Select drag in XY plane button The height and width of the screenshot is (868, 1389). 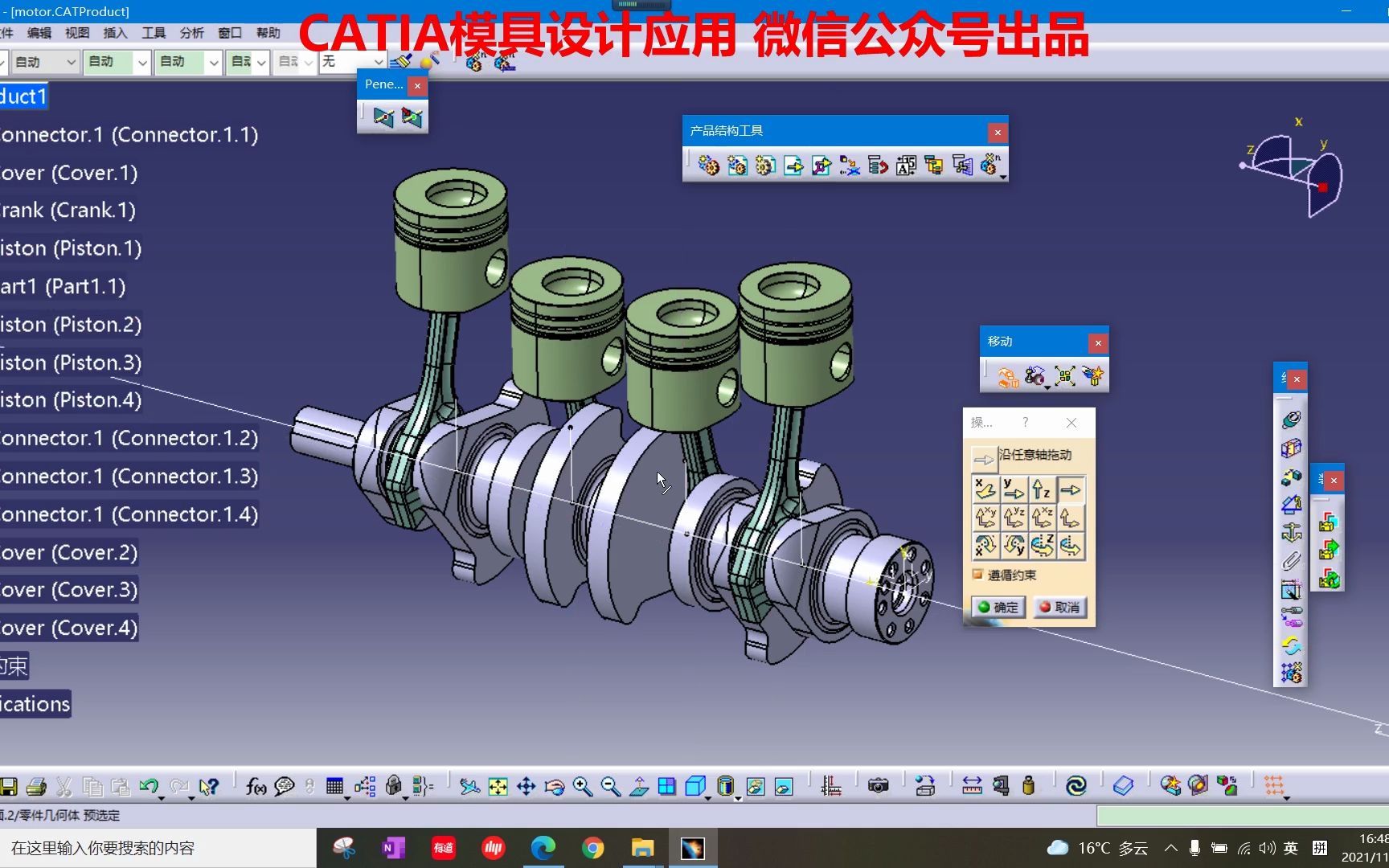(985, 518)
